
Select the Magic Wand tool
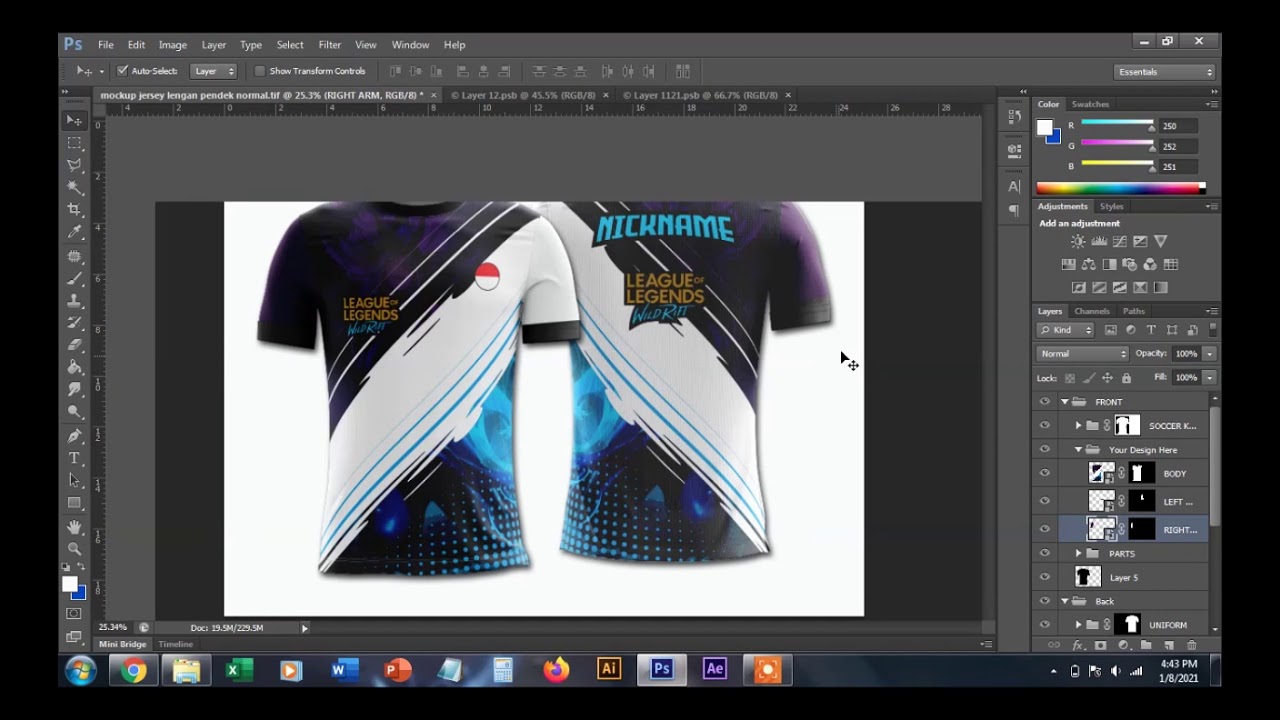click(x=75, y=187)
